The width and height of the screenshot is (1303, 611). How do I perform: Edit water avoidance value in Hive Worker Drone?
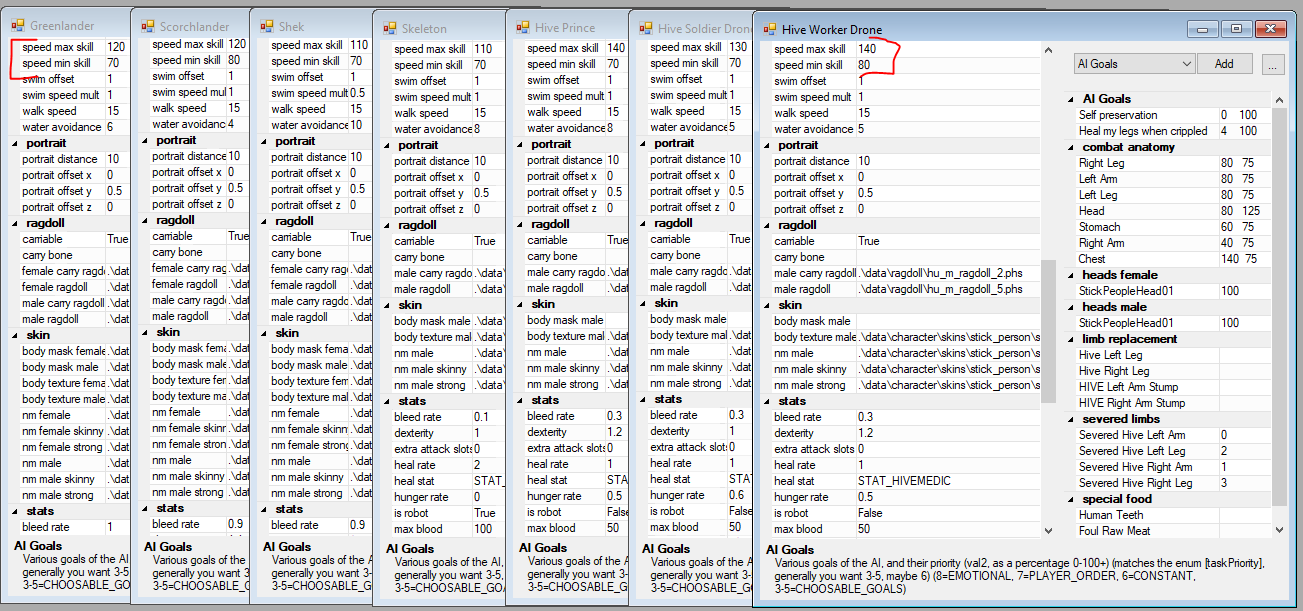(x=947, y=129)
